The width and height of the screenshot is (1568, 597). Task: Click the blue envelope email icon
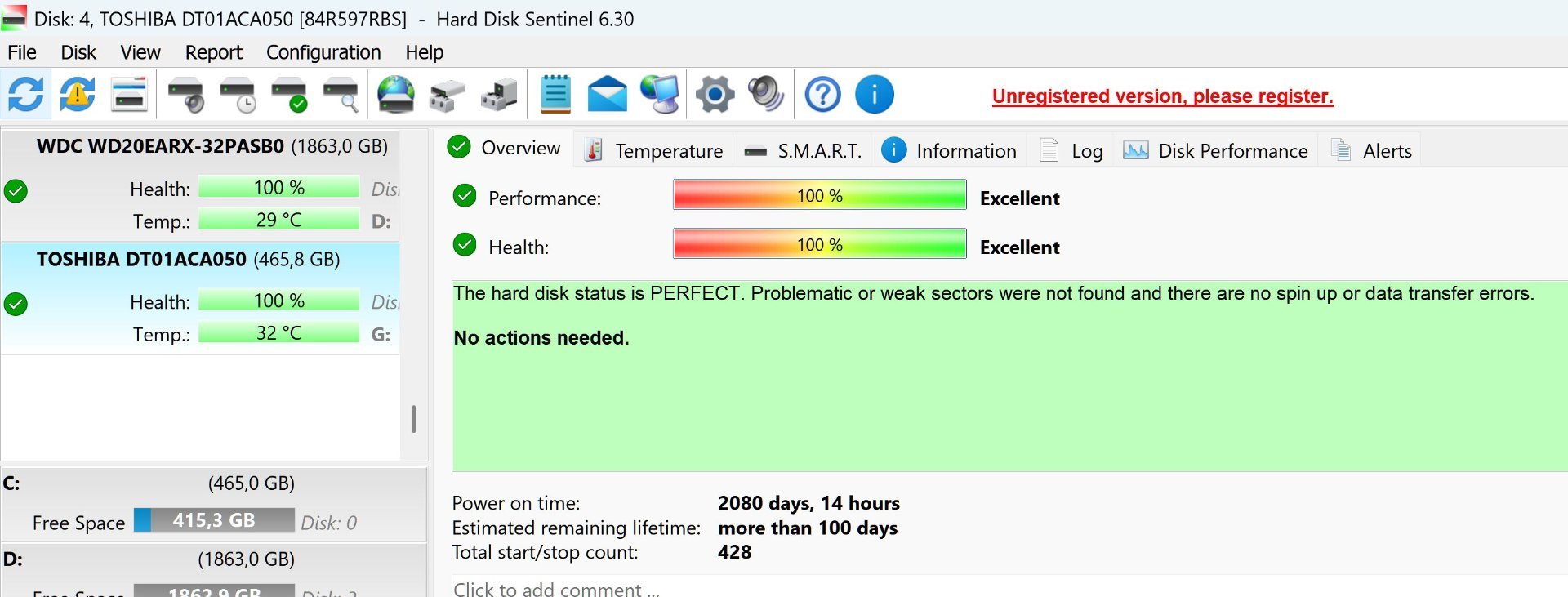point(608,95)
